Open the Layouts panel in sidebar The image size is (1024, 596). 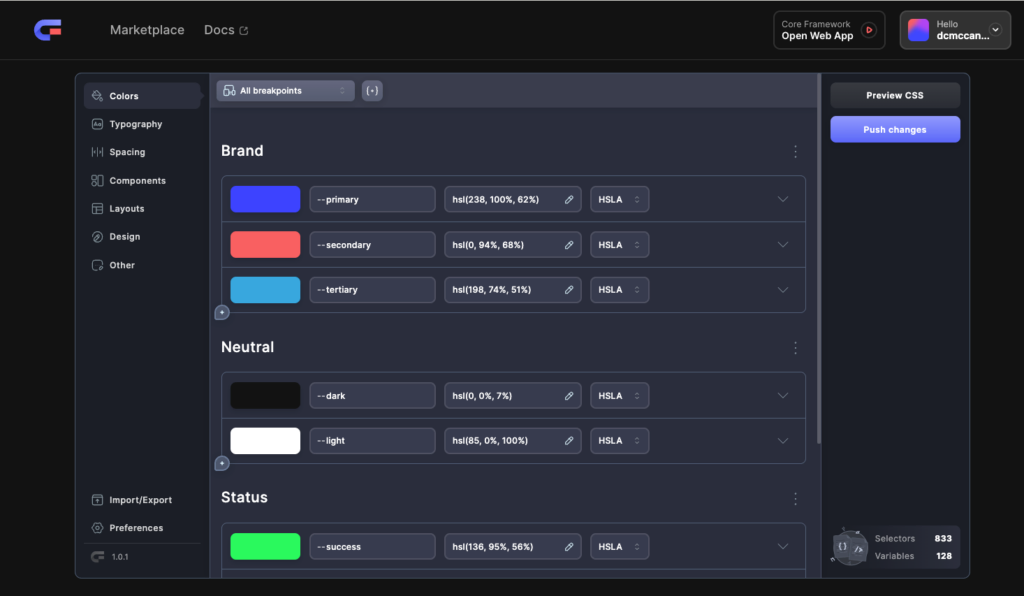tap(99, 208)
